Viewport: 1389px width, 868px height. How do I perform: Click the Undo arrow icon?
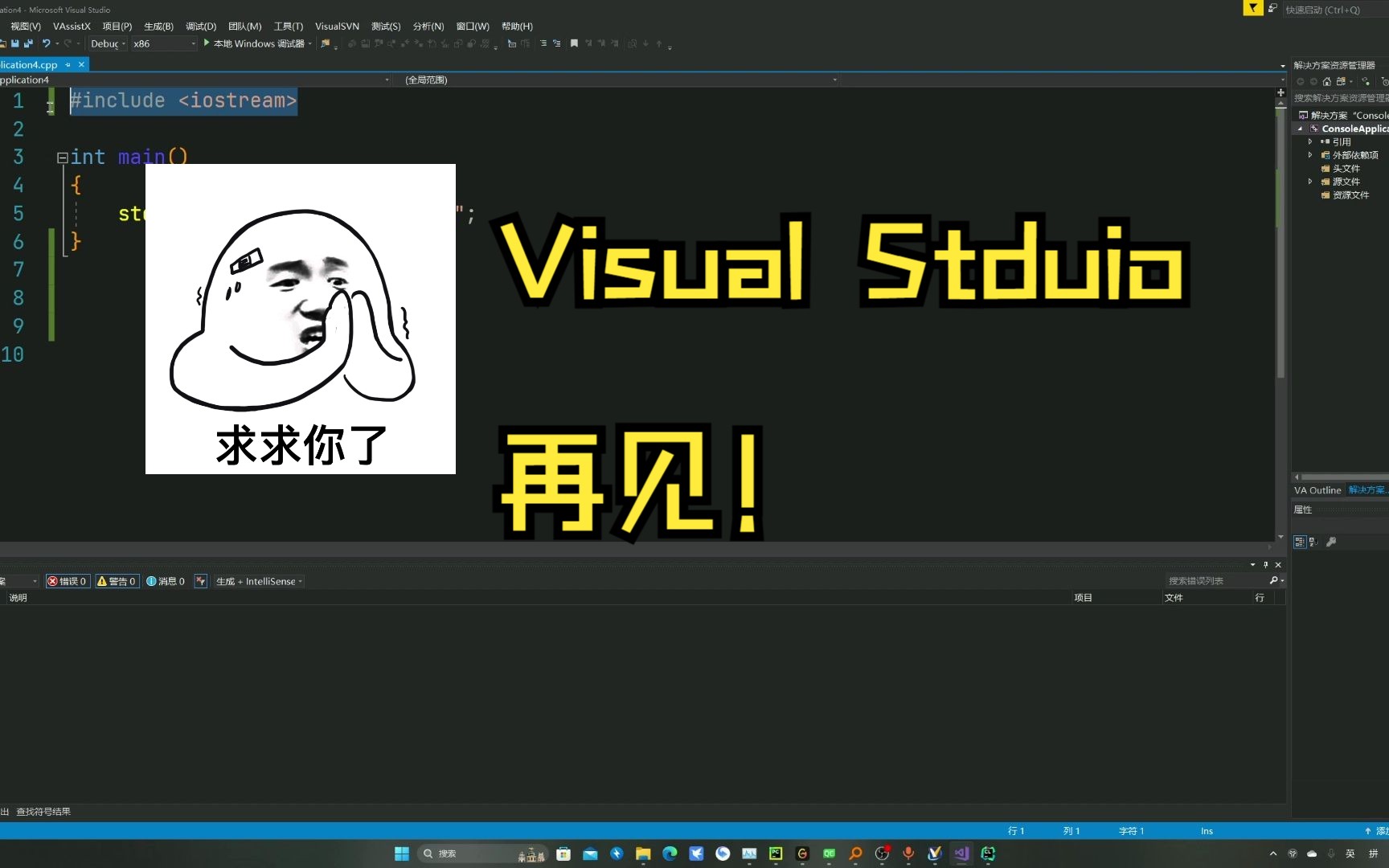46,43
